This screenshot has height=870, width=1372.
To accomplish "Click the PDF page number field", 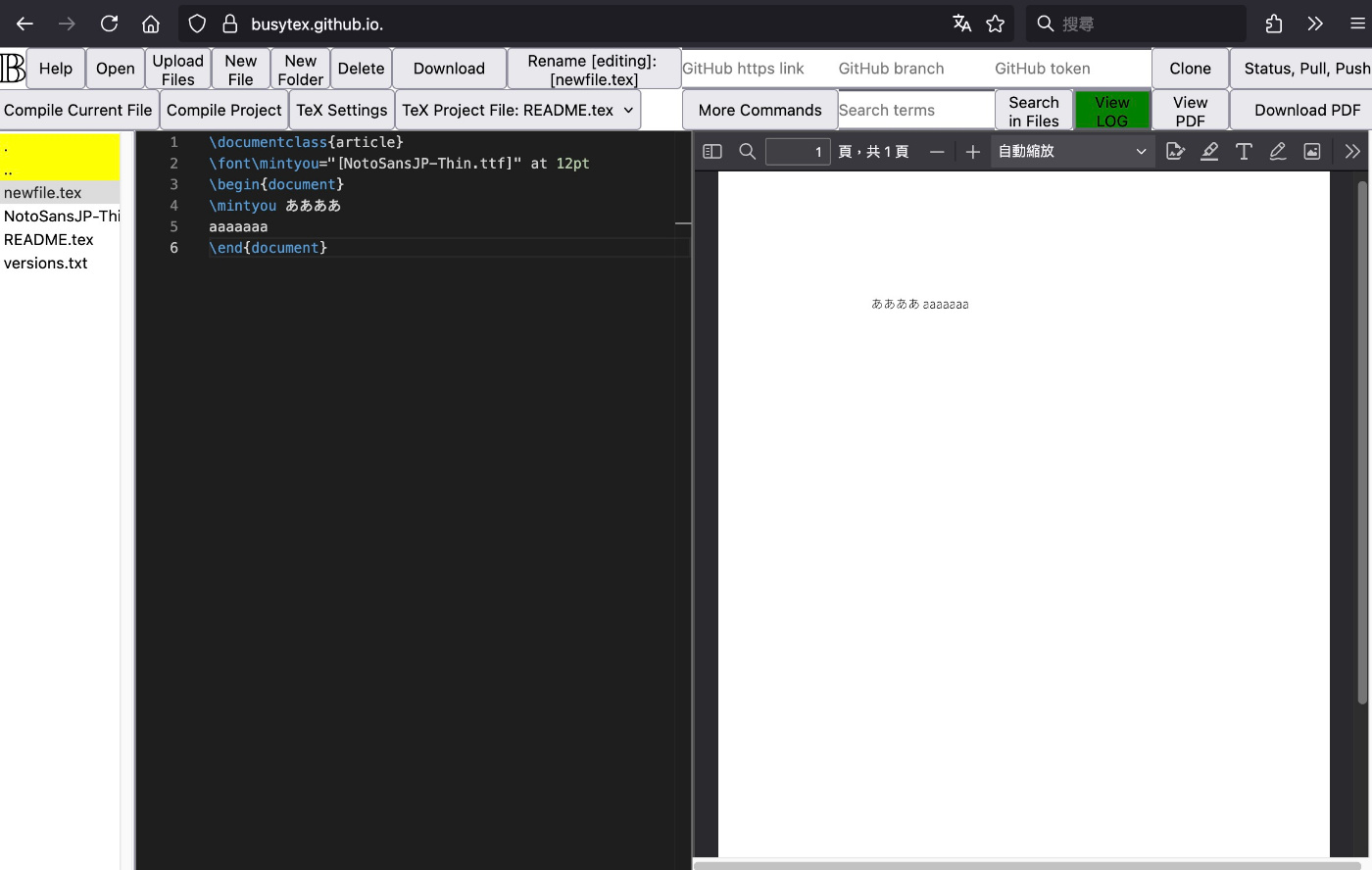I will [x=798, y=152].
